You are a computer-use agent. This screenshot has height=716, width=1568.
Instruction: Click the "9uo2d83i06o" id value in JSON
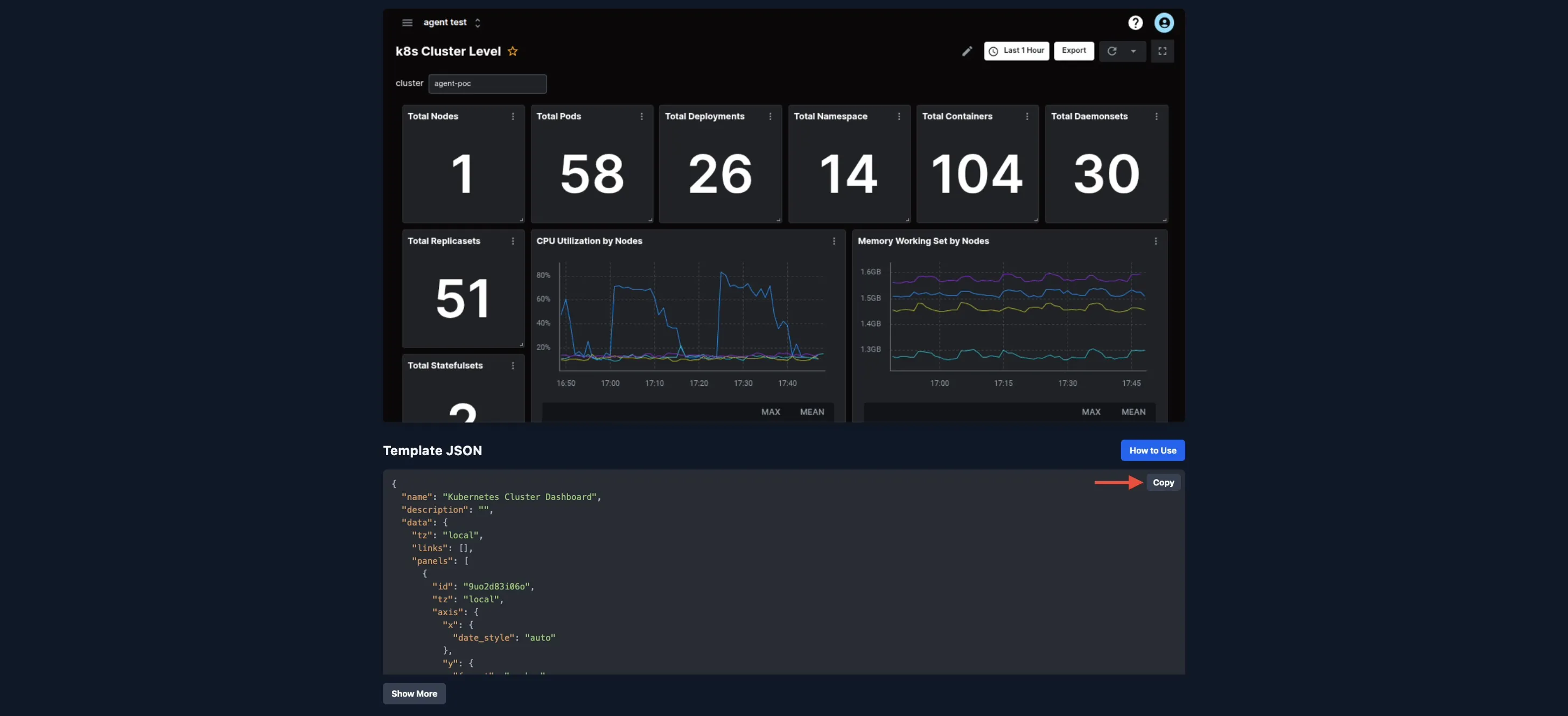click(496, 586)
